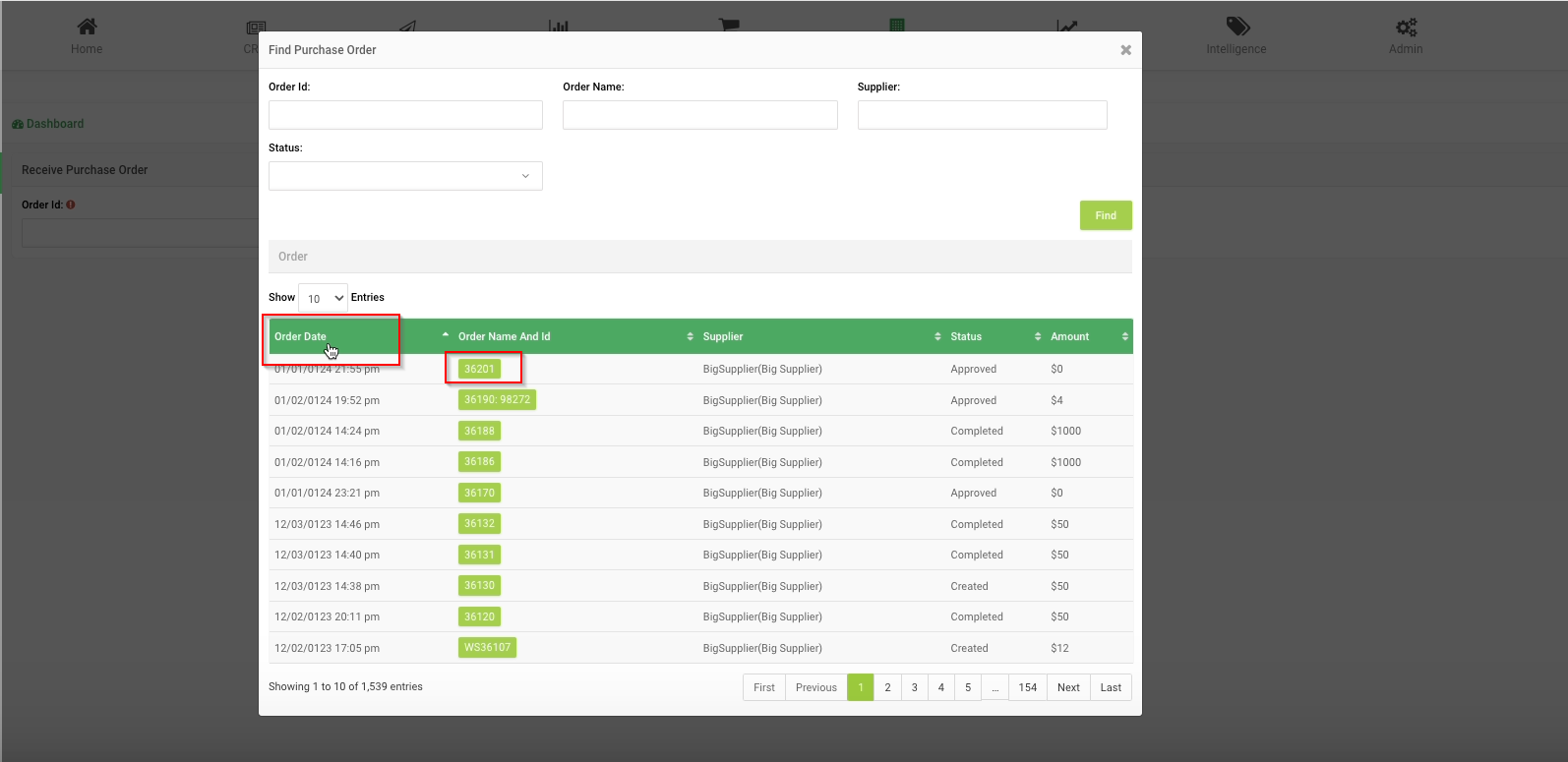Click the Order section header bar
This screenshot has width=1568, height=762.
(x=699, y=257)
